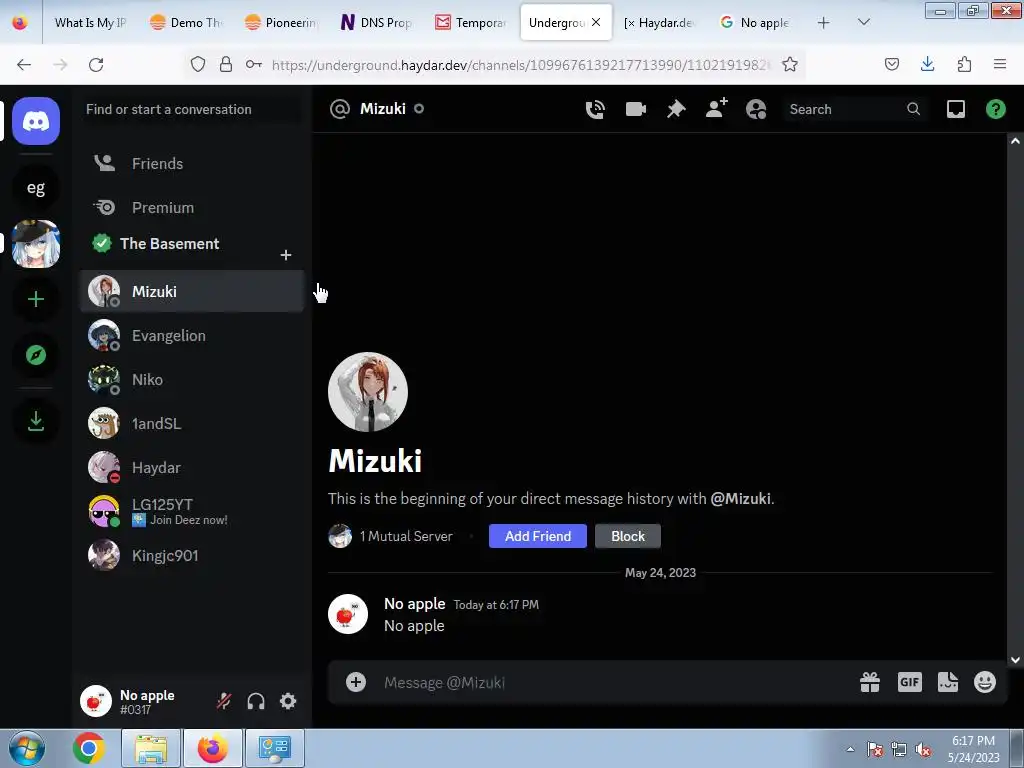The image size is (1024, 768).
Task: Bookmark this page with the star
Action: point(790,64)
